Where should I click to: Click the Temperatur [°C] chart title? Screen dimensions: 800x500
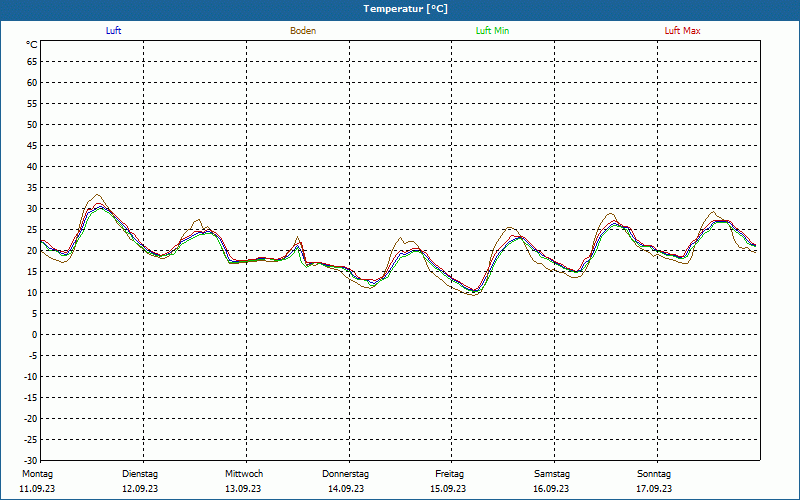click(406, 9)
